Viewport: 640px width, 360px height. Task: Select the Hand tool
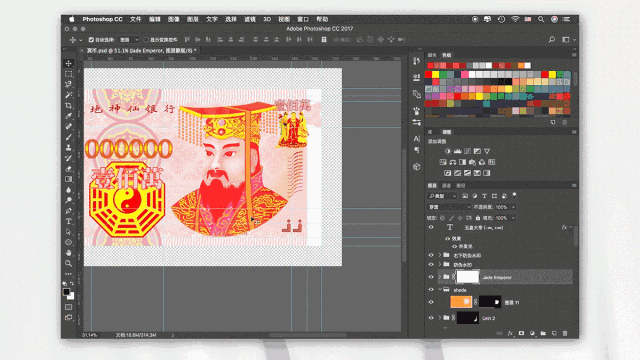click(x=69, y=253)
